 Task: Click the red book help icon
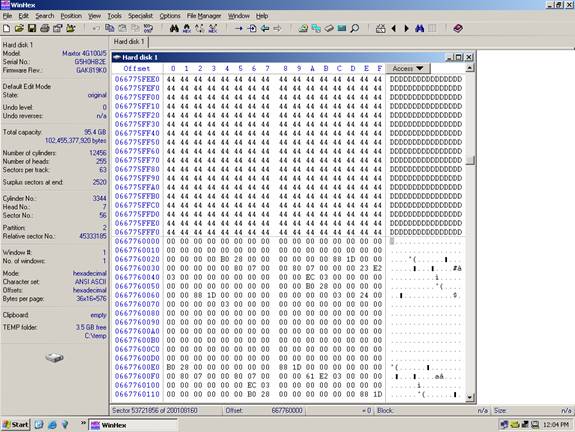tap(458, 28)
